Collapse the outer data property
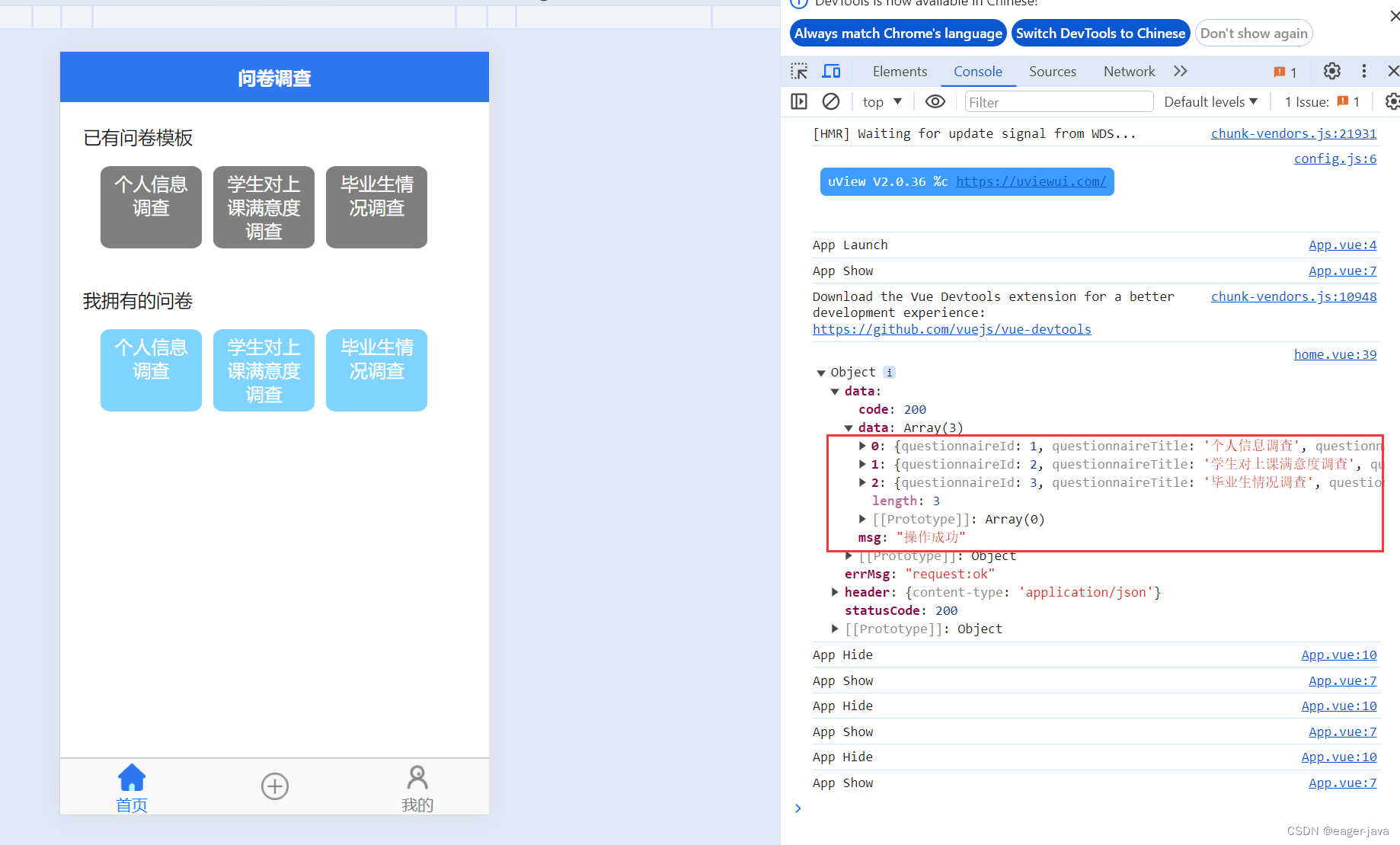Screen dimensions: 1400x845 coord(835,392)
